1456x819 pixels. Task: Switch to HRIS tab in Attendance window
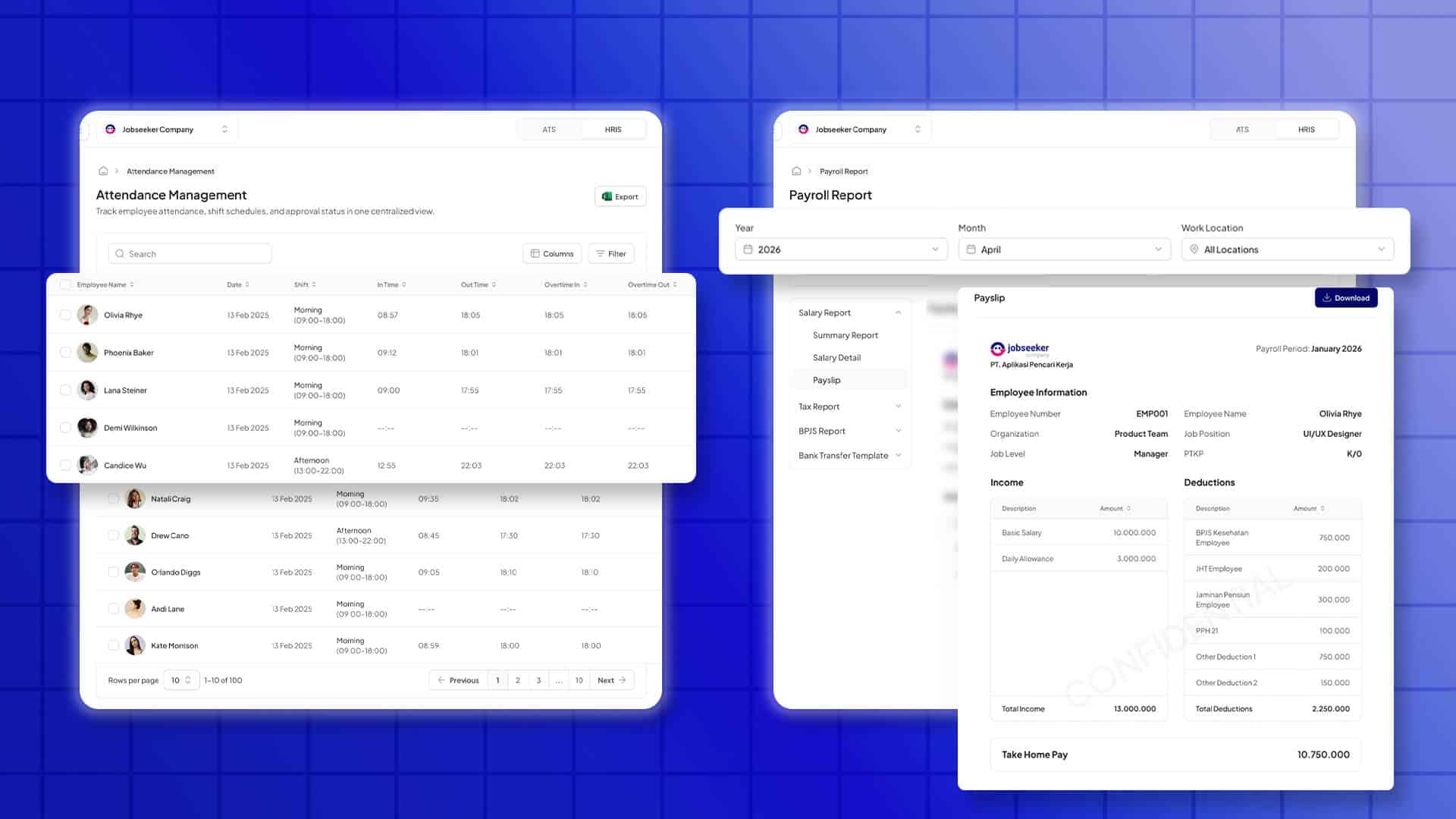(613, 130)
